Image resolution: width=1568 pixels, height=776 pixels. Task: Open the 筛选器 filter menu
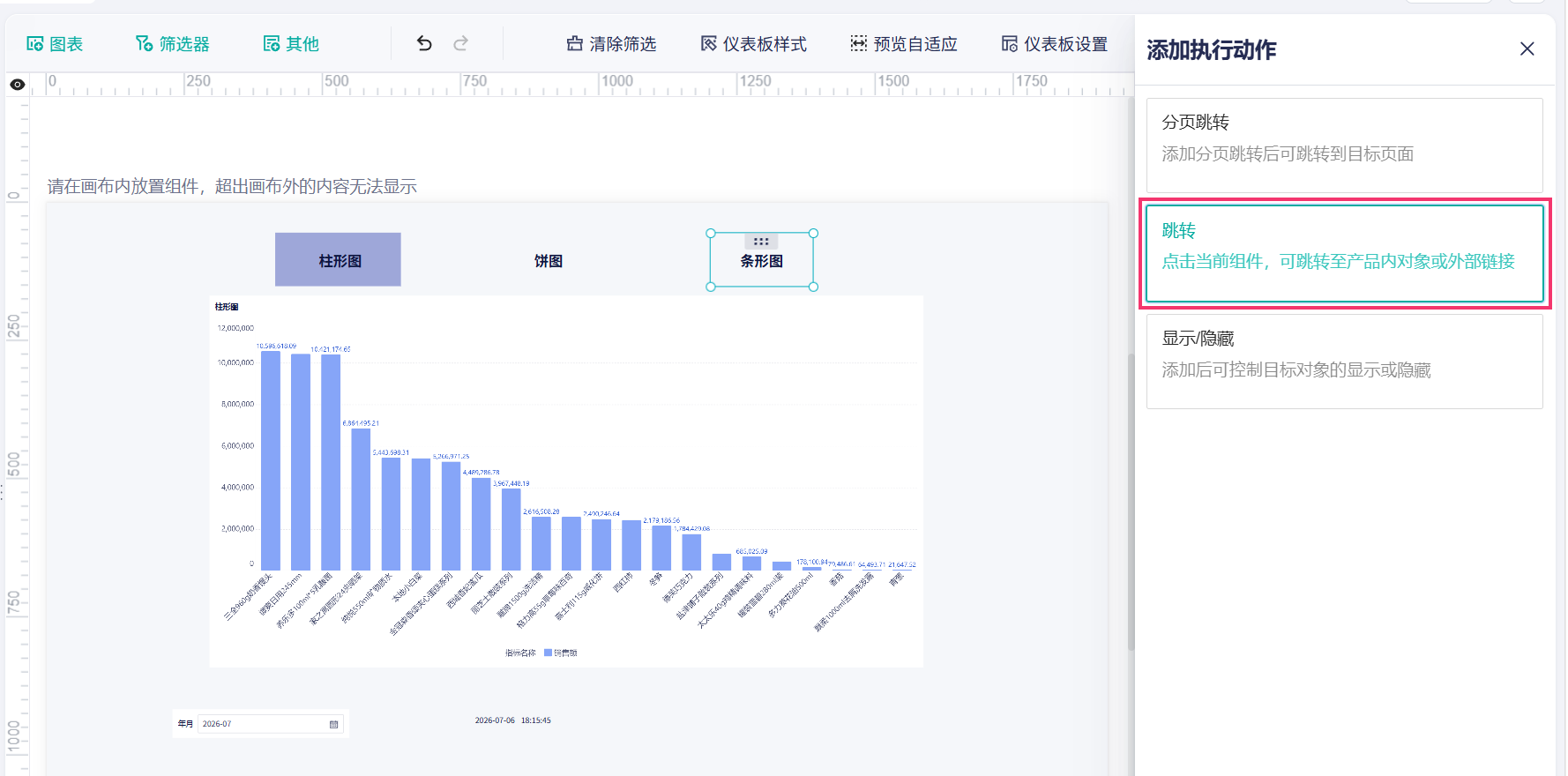173,44
